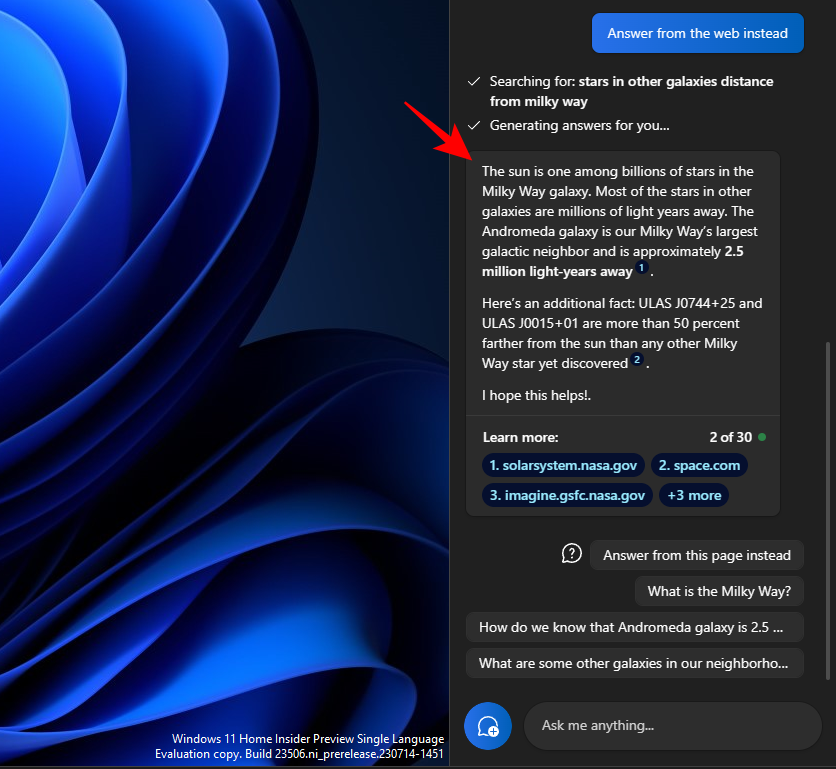Pick the 'How do we know that Andromeda galaxy' suggestion
The height and width of the screenshot is (769, 836).
[634, 627]
